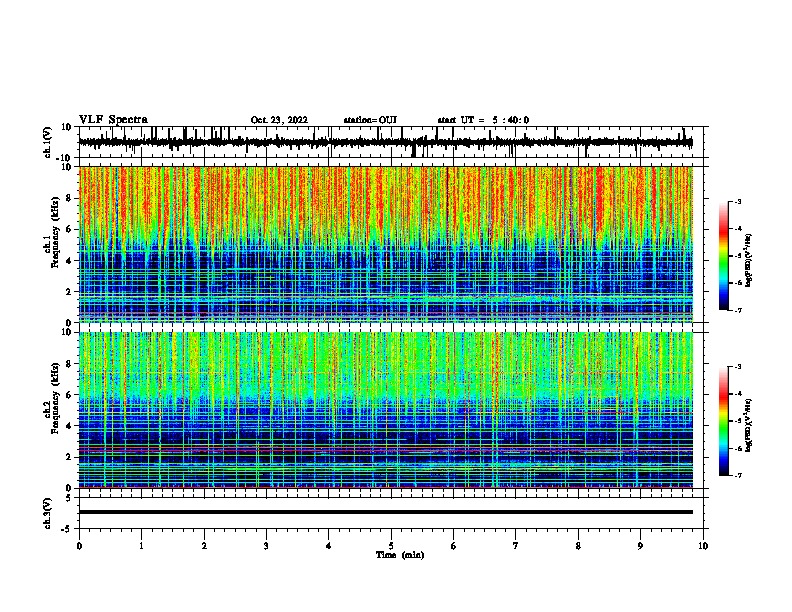Click the ch.1 spectrogram plot area

click(385, 244)
